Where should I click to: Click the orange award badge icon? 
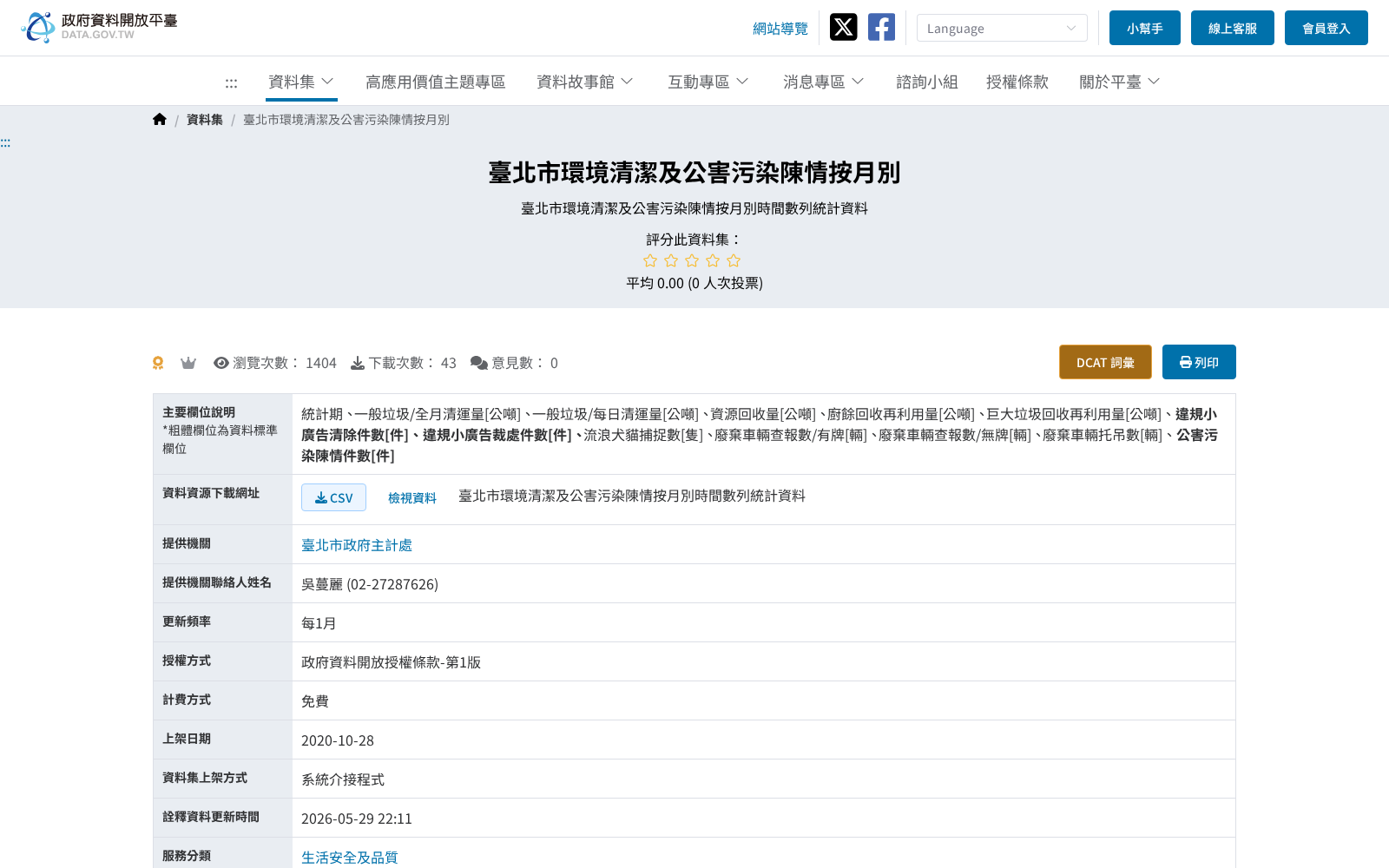[x=158, y=363]
